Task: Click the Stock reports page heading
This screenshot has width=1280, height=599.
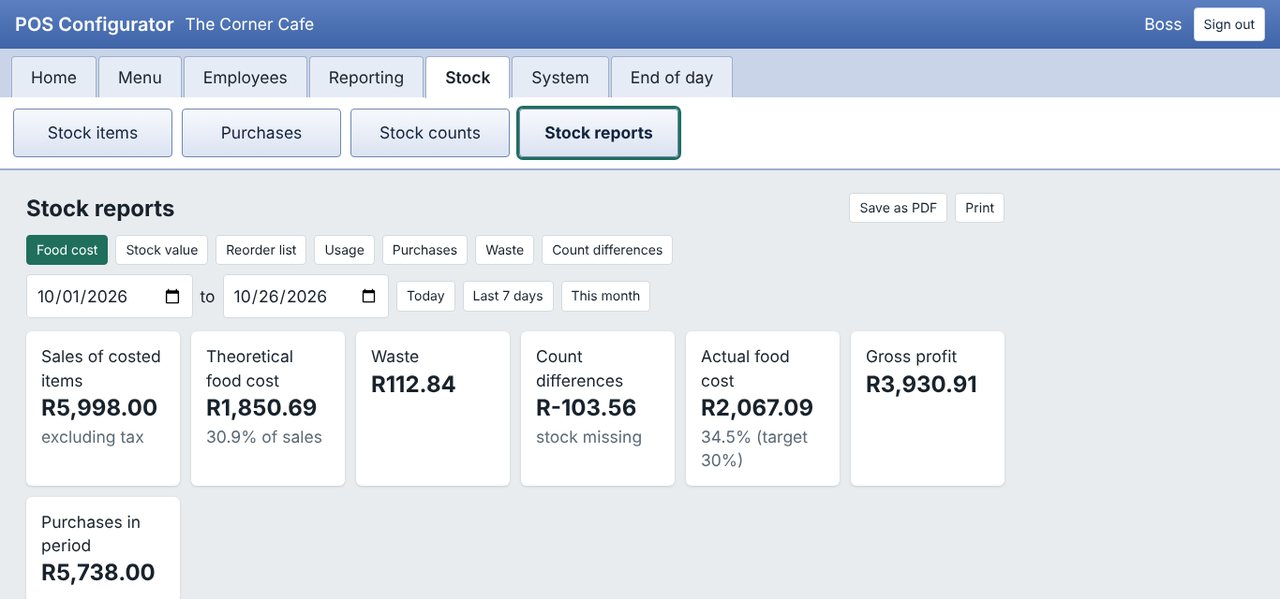Action: click(x=100, y=208)
